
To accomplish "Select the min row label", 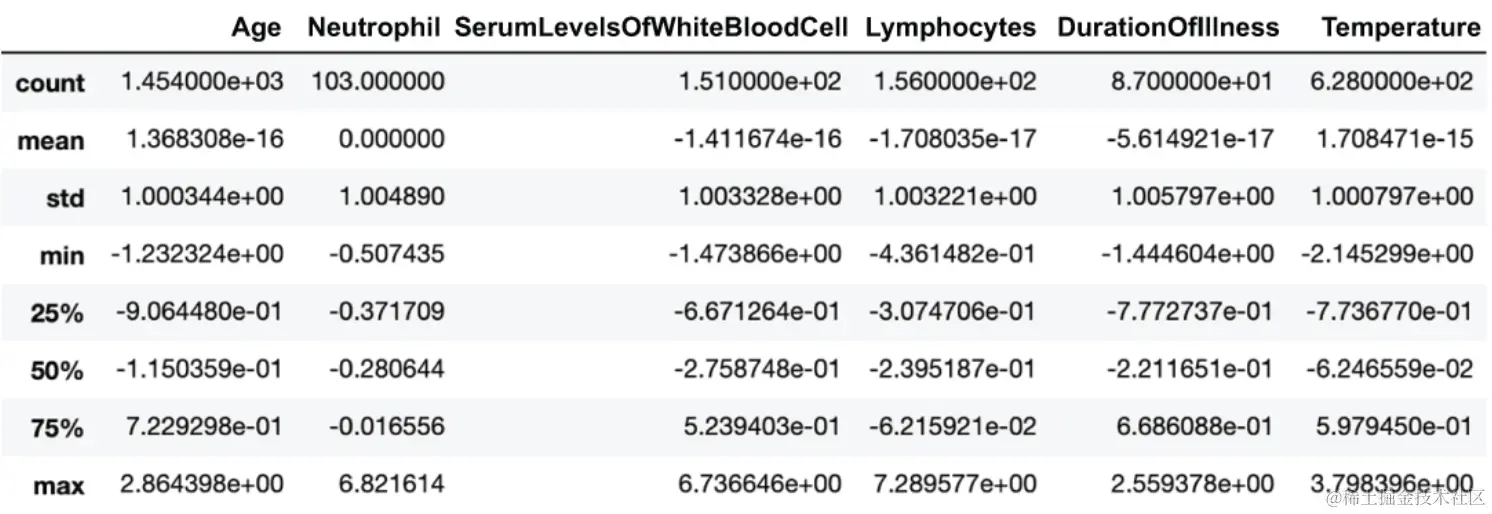I will (x=61, y=256).
